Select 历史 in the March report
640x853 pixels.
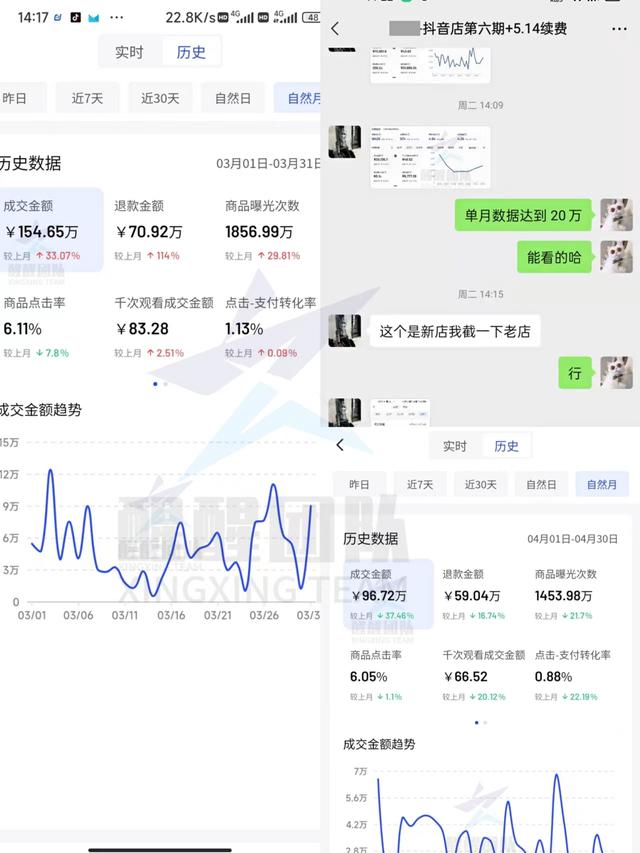pos(191,52)
